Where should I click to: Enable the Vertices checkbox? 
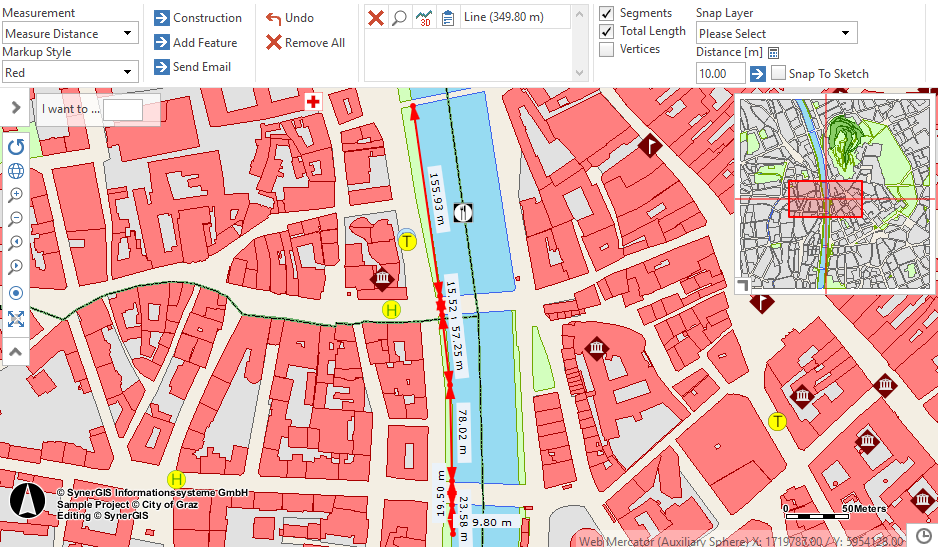point(606,49)
